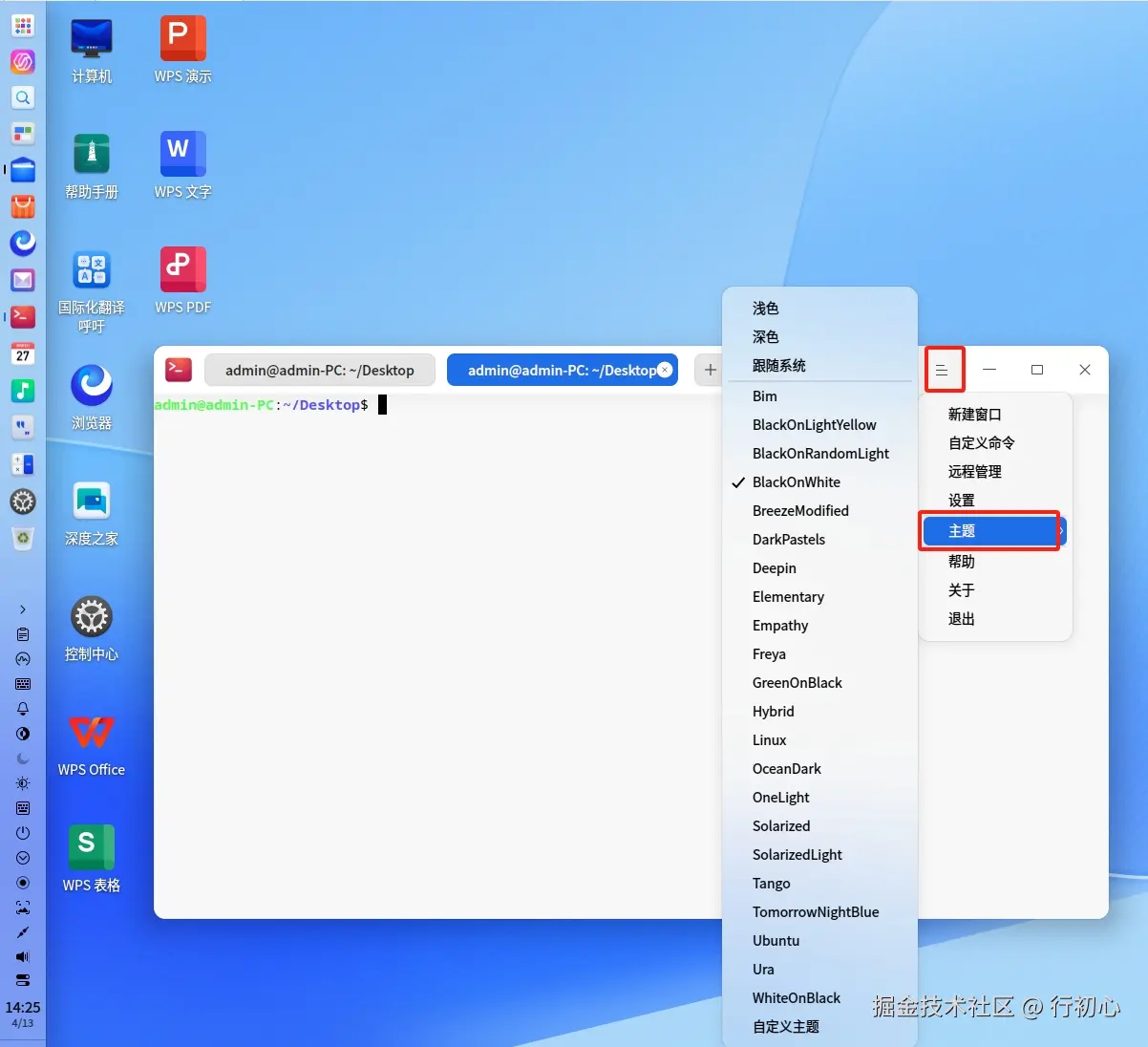Open the orange App Store dock icon
1148x1047 pixels.
tap(23, 206)
